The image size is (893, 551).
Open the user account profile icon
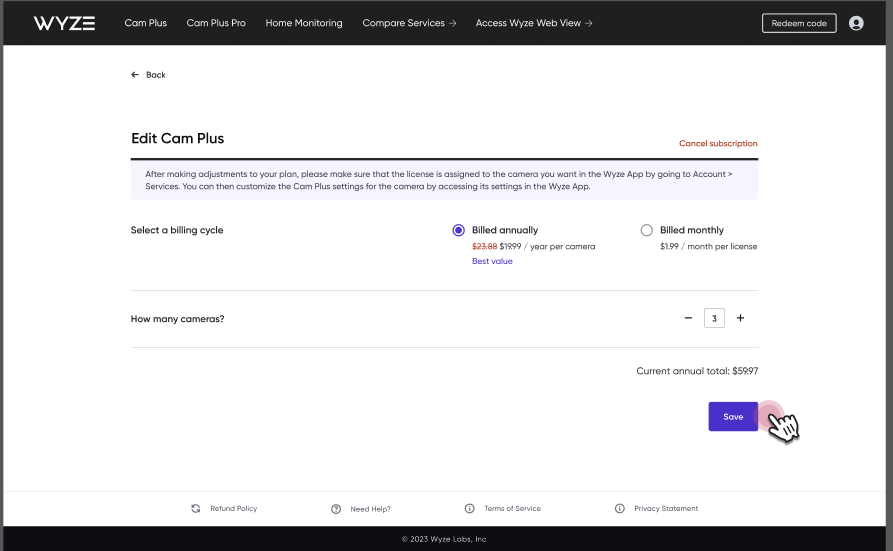(856, 23)
